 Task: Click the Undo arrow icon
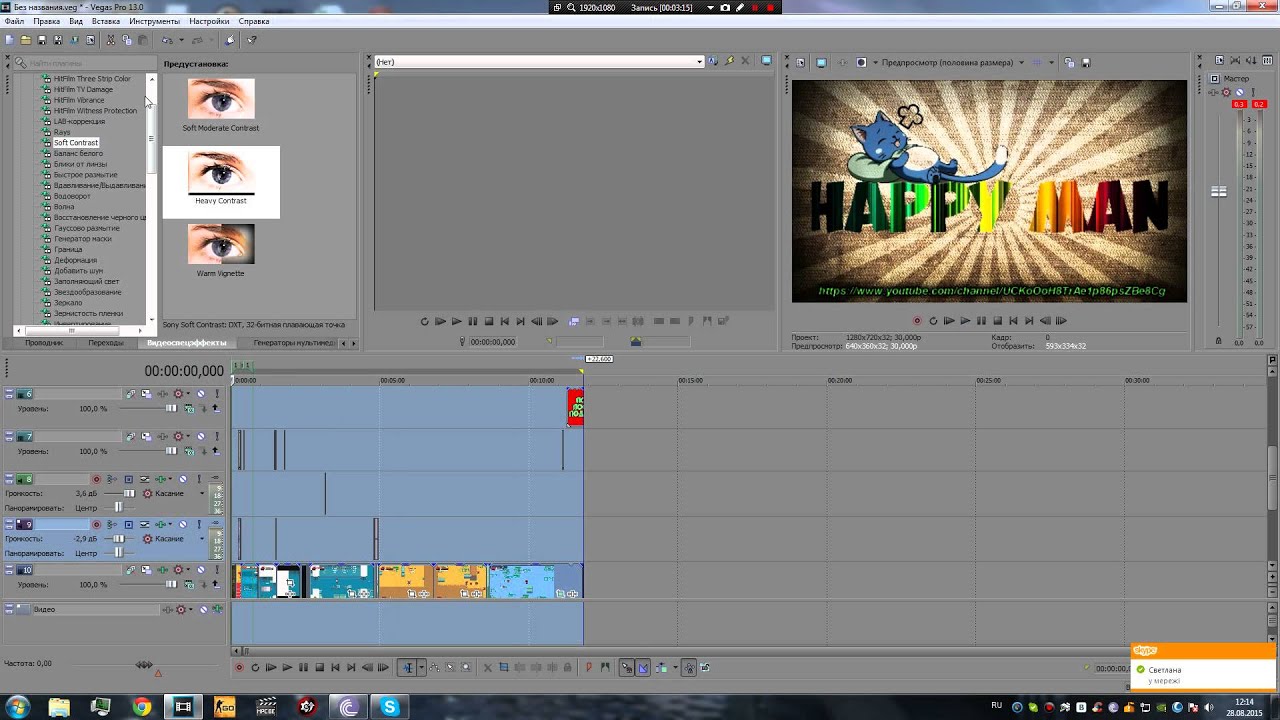(167, 40)
